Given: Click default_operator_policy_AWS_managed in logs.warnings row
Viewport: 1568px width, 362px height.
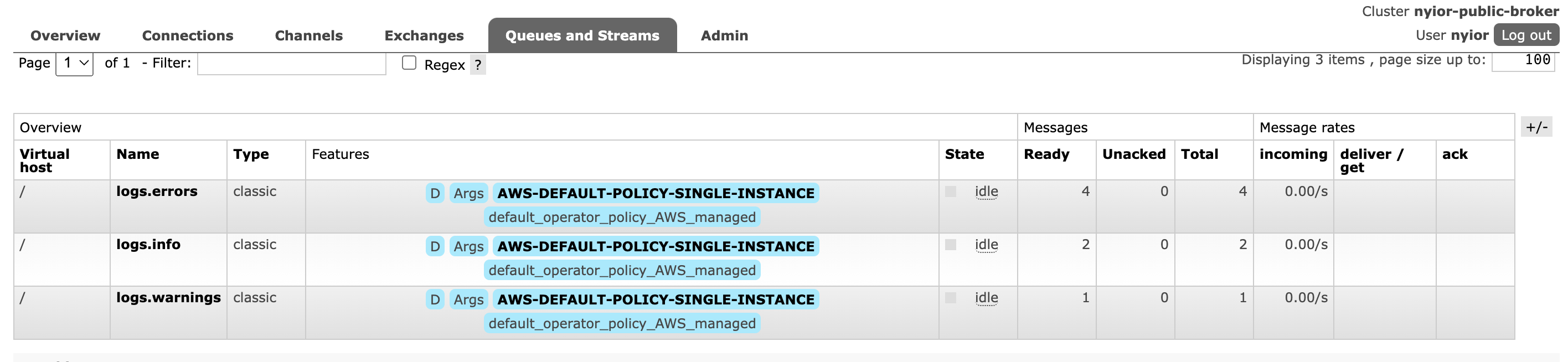Looking at the screenshot, I should [x=622, y=323].
